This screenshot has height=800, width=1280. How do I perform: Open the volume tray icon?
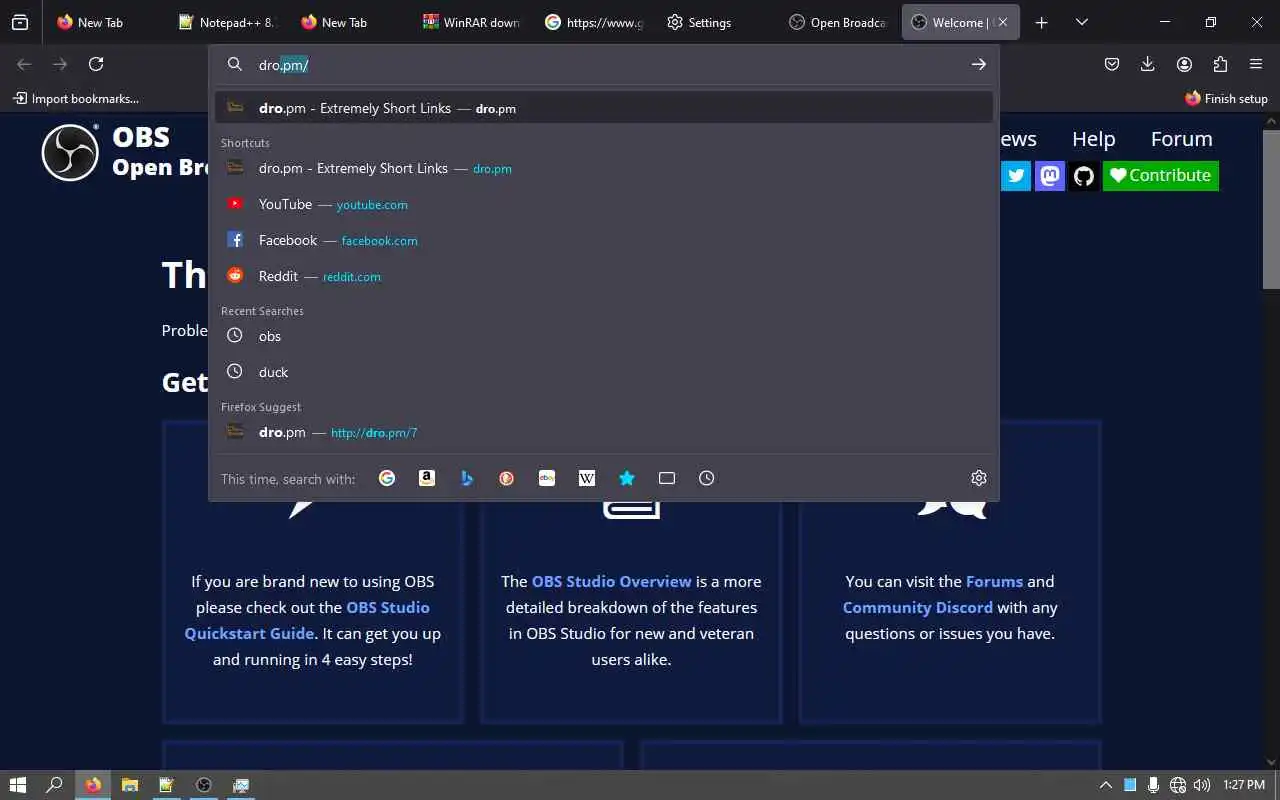click(1202, 785)
